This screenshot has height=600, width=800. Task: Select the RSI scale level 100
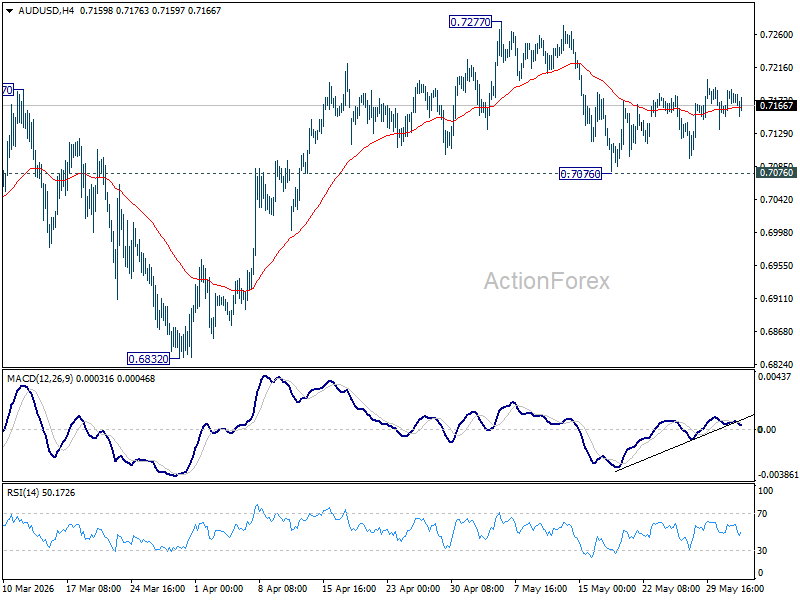[766, 491]
